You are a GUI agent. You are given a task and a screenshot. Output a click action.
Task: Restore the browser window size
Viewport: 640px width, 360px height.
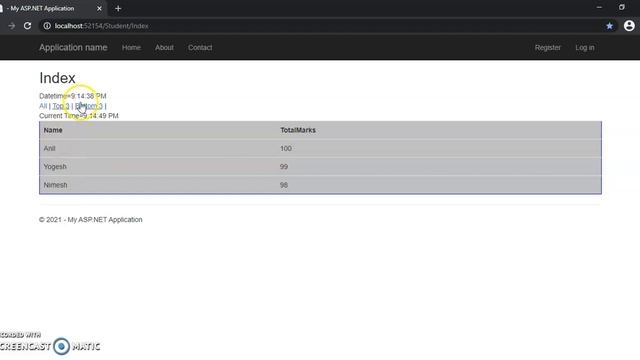[x=622, y=7]
